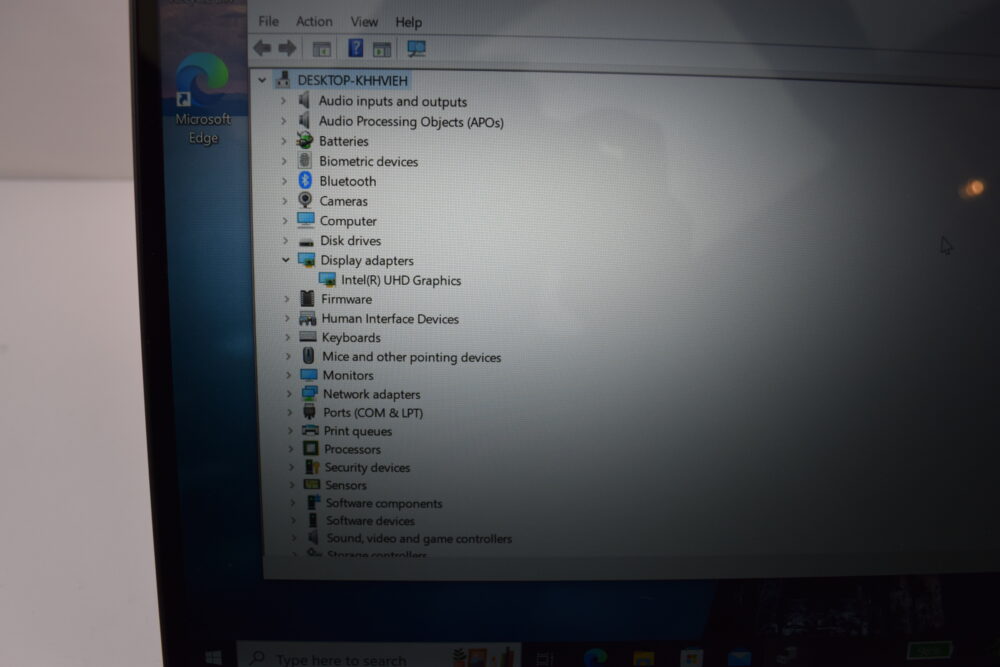
Task: Expand the Network adapters category
Action: pos(288,394)
